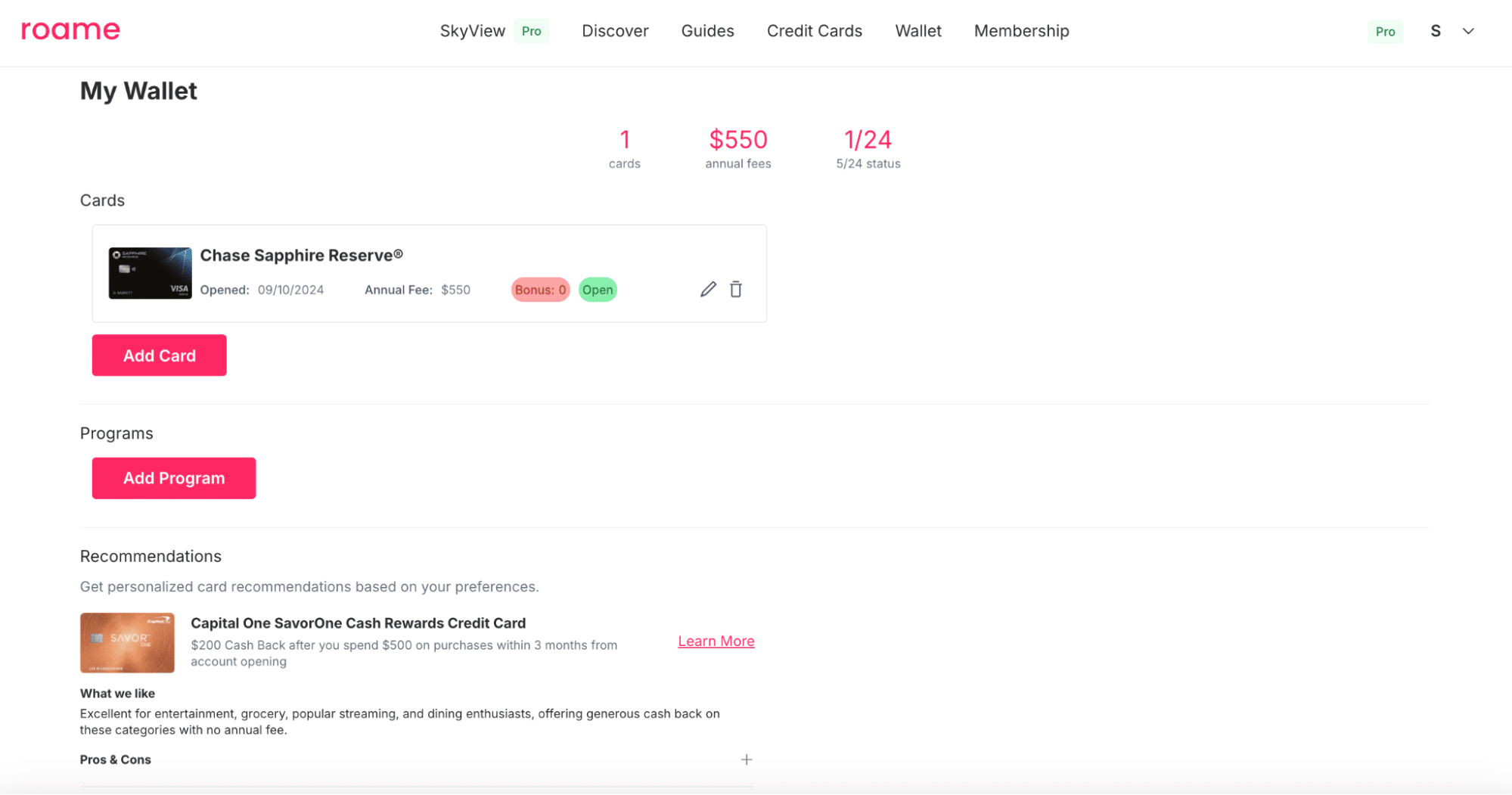Viewport: 1512px width, 795px height.
Task: Navigate to Credit Cards
Action: pos(814,31)
